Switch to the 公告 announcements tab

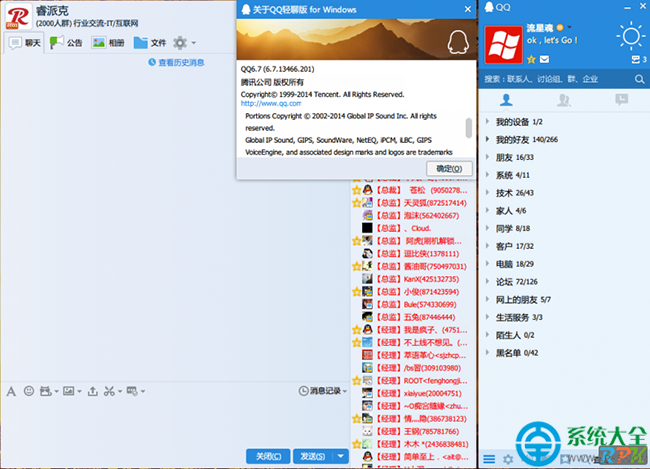(x=67, y=43)
